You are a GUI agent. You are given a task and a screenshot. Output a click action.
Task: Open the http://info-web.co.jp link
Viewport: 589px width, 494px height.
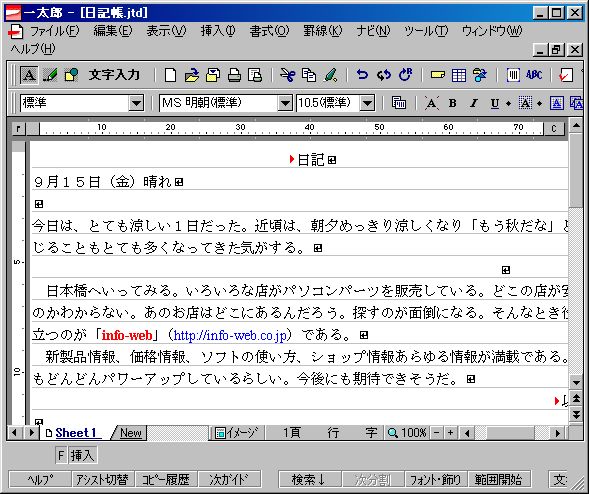230,335
